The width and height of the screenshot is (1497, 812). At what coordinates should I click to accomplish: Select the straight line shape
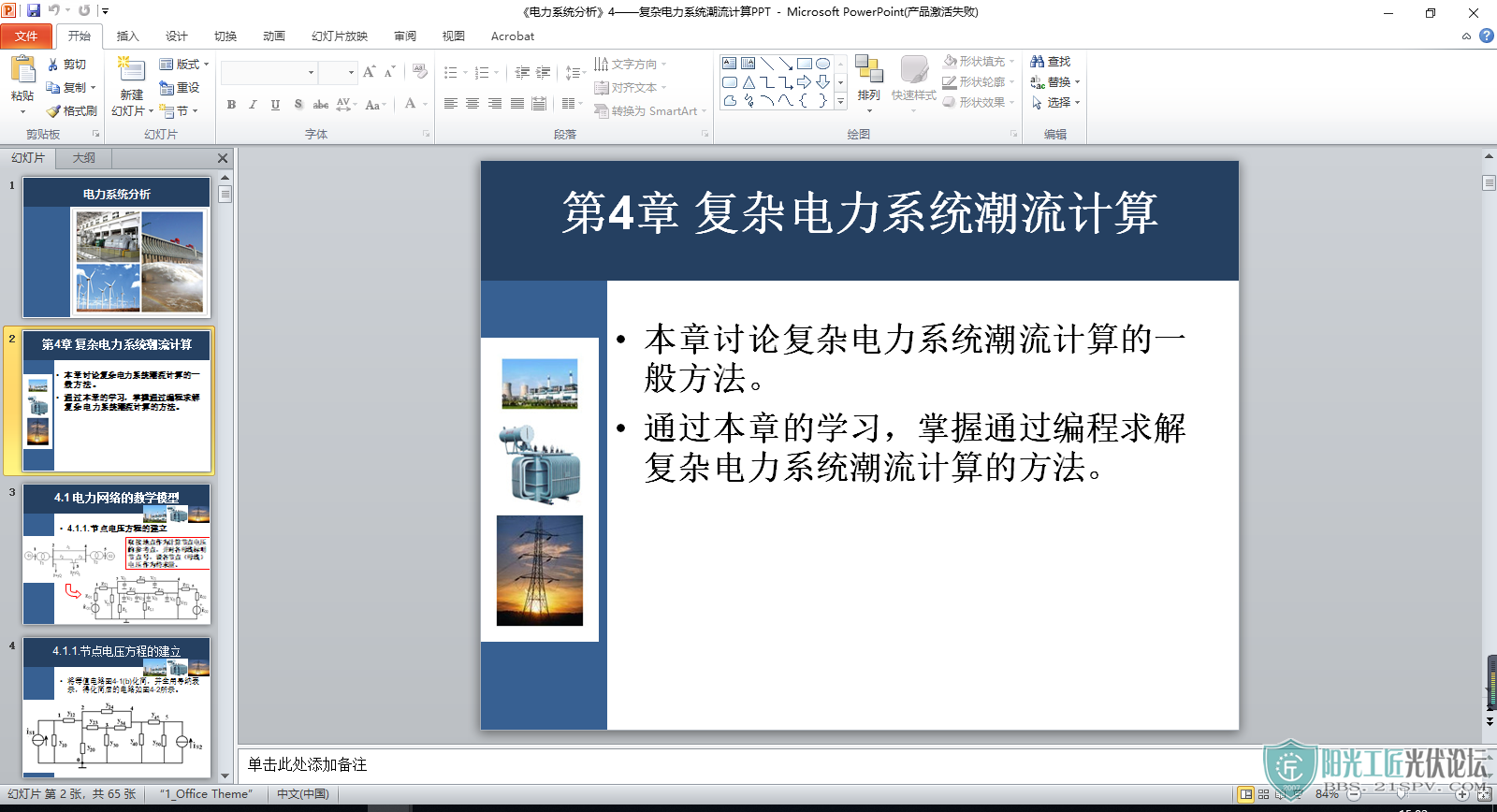pyautogui.click(x=767, y=64)
